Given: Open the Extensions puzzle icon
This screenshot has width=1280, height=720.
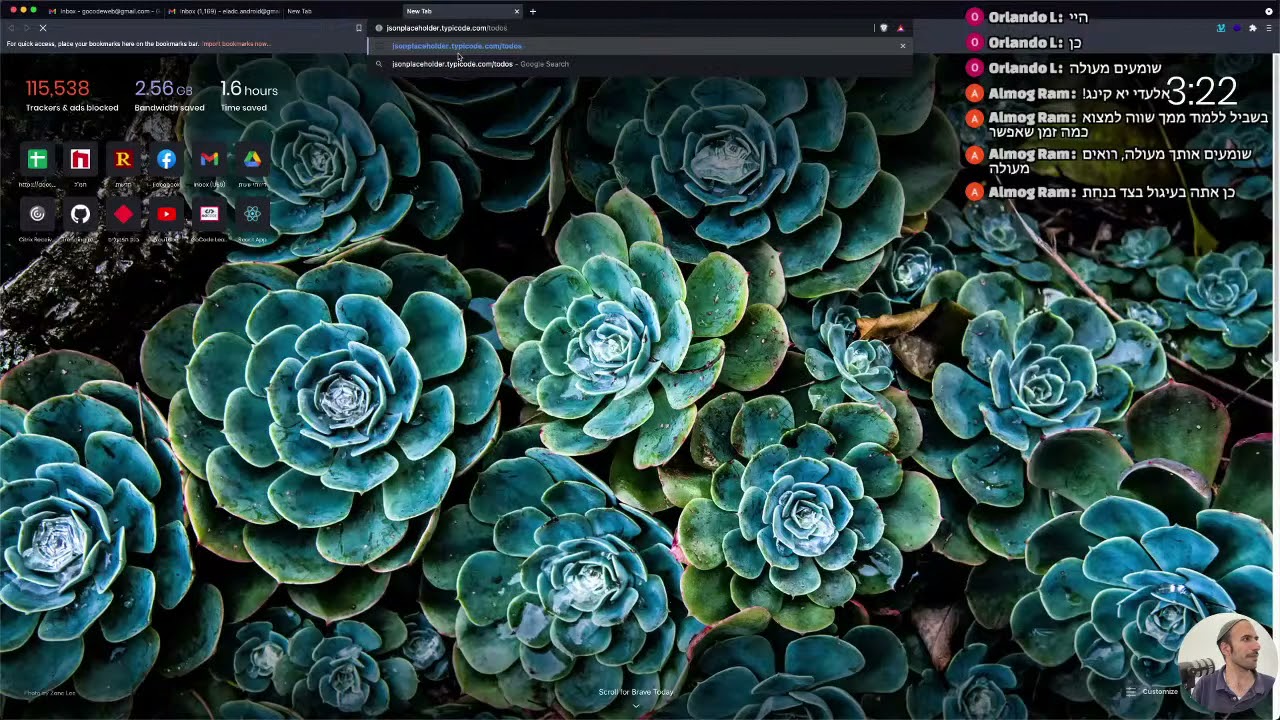Looking at the screenshot, I should tap(1252, 28).
